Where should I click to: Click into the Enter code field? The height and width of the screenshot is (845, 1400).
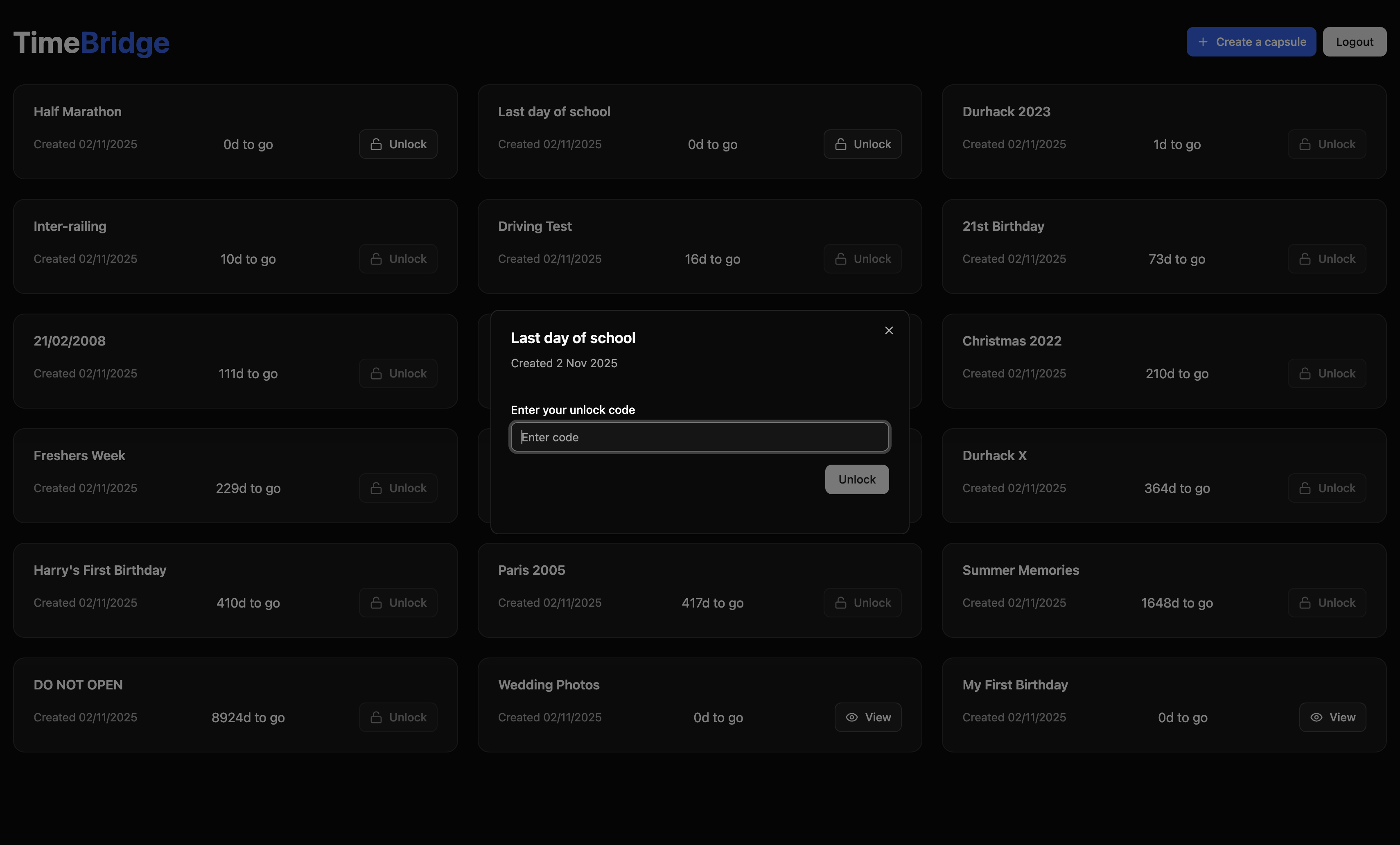click(x=700, y=437)
